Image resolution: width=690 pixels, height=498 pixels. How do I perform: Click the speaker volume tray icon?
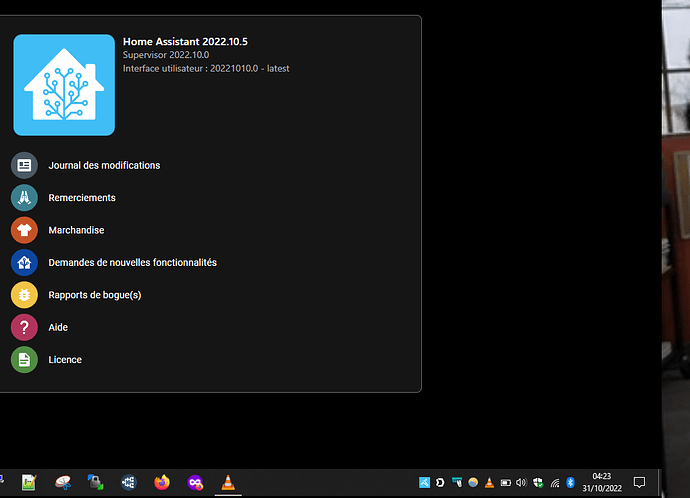521,483
